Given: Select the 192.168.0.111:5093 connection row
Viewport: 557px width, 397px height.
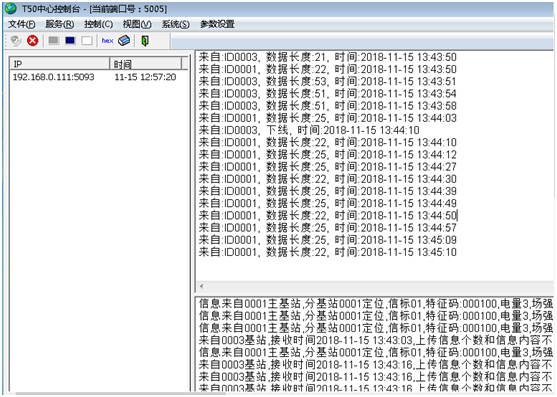Looking at the screenshot, I should [99, 77].
